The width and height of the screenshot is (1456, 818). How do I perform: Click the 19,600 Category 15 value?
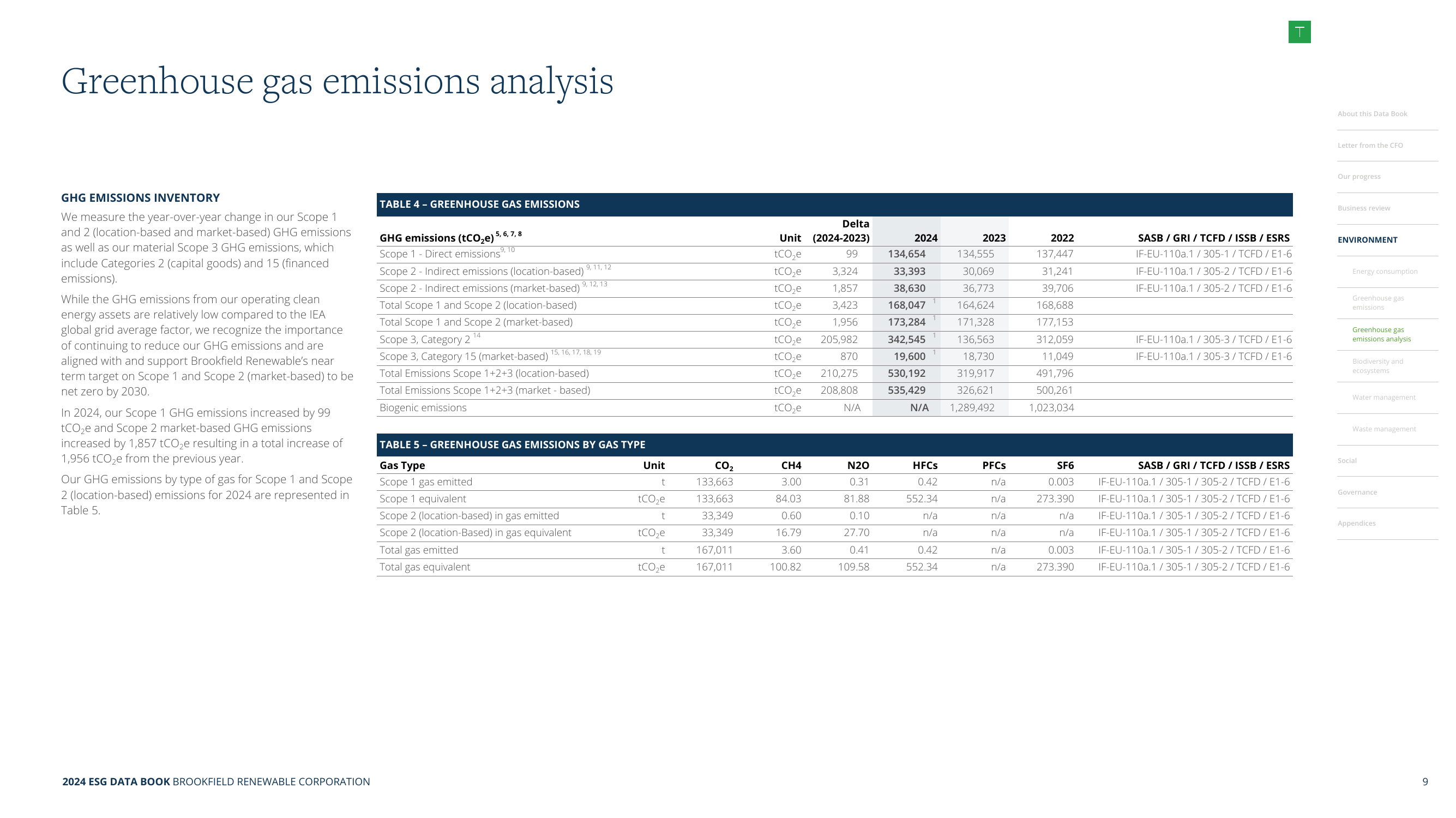[909, 356]
